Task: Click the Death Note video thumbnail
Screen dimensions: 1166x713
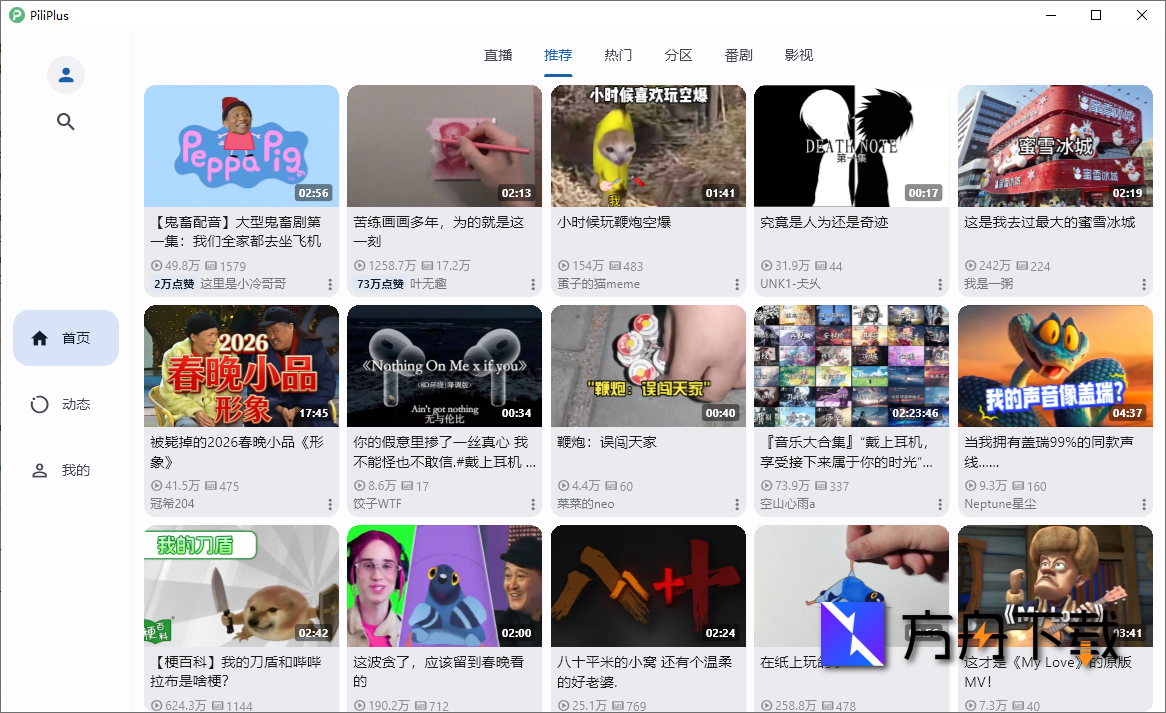Action: 851,146
